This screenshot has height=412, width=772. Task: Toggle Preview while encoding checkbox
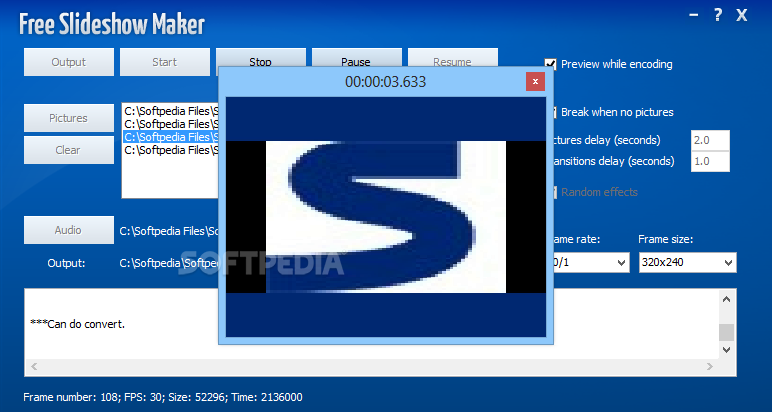(x=550, y=64)
